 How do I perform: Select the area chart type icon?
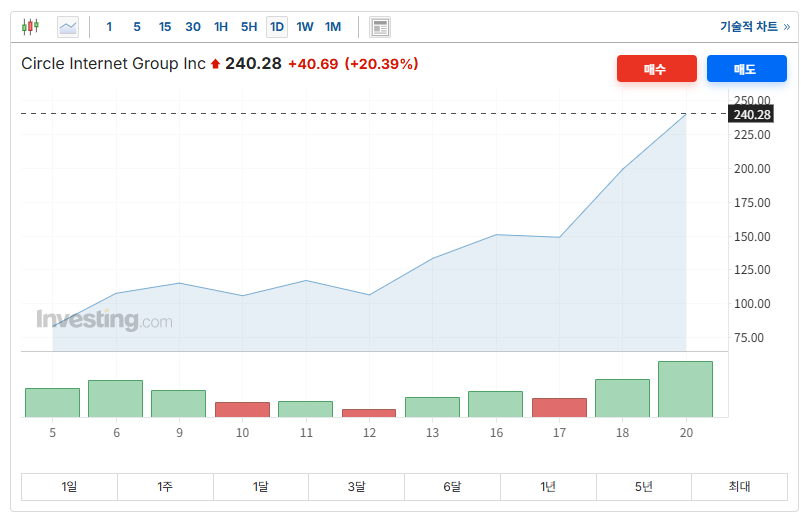(x=68, y=27)
